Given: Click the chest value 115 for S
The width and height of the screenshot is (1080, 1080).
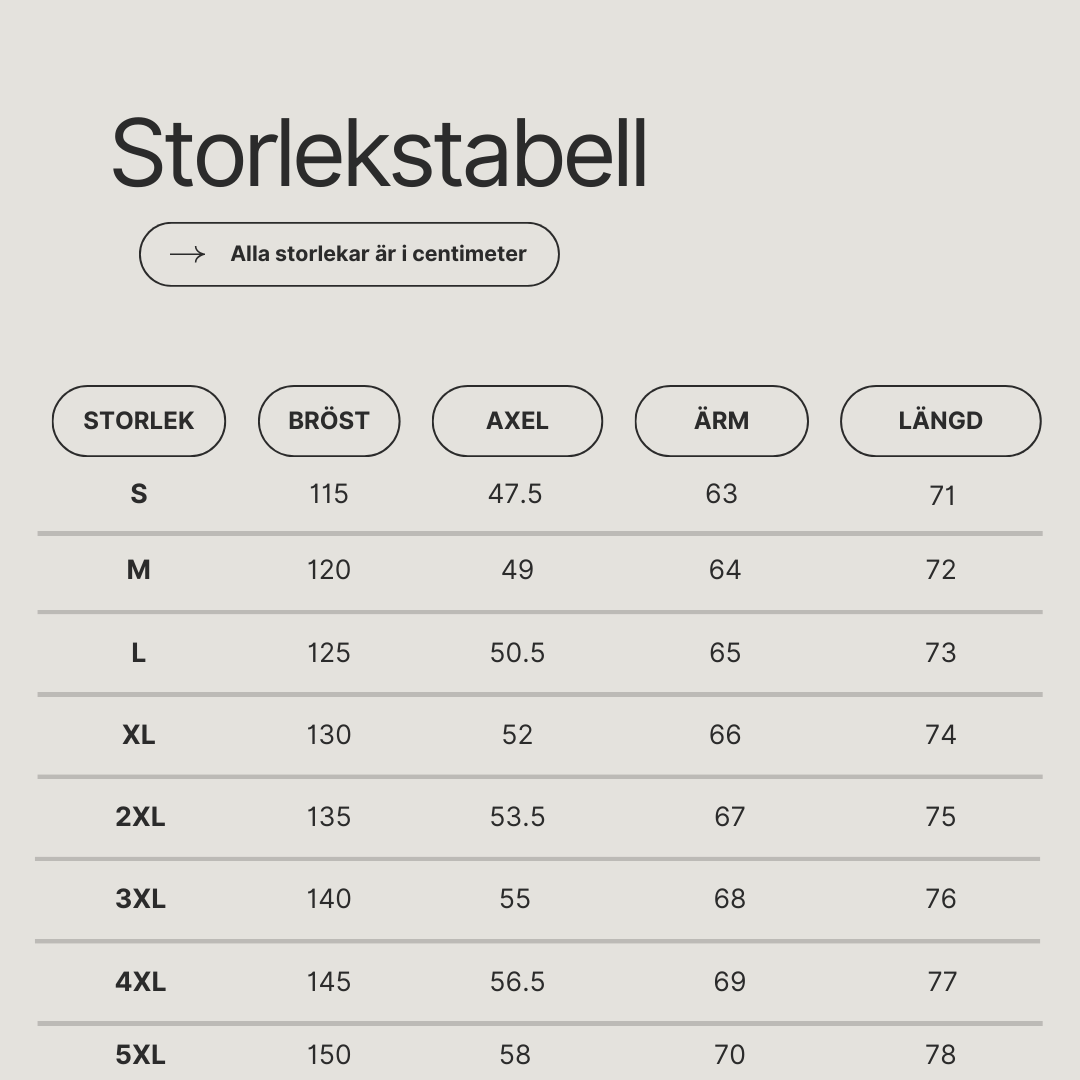Looking at the screenshot, I should 329,494.
